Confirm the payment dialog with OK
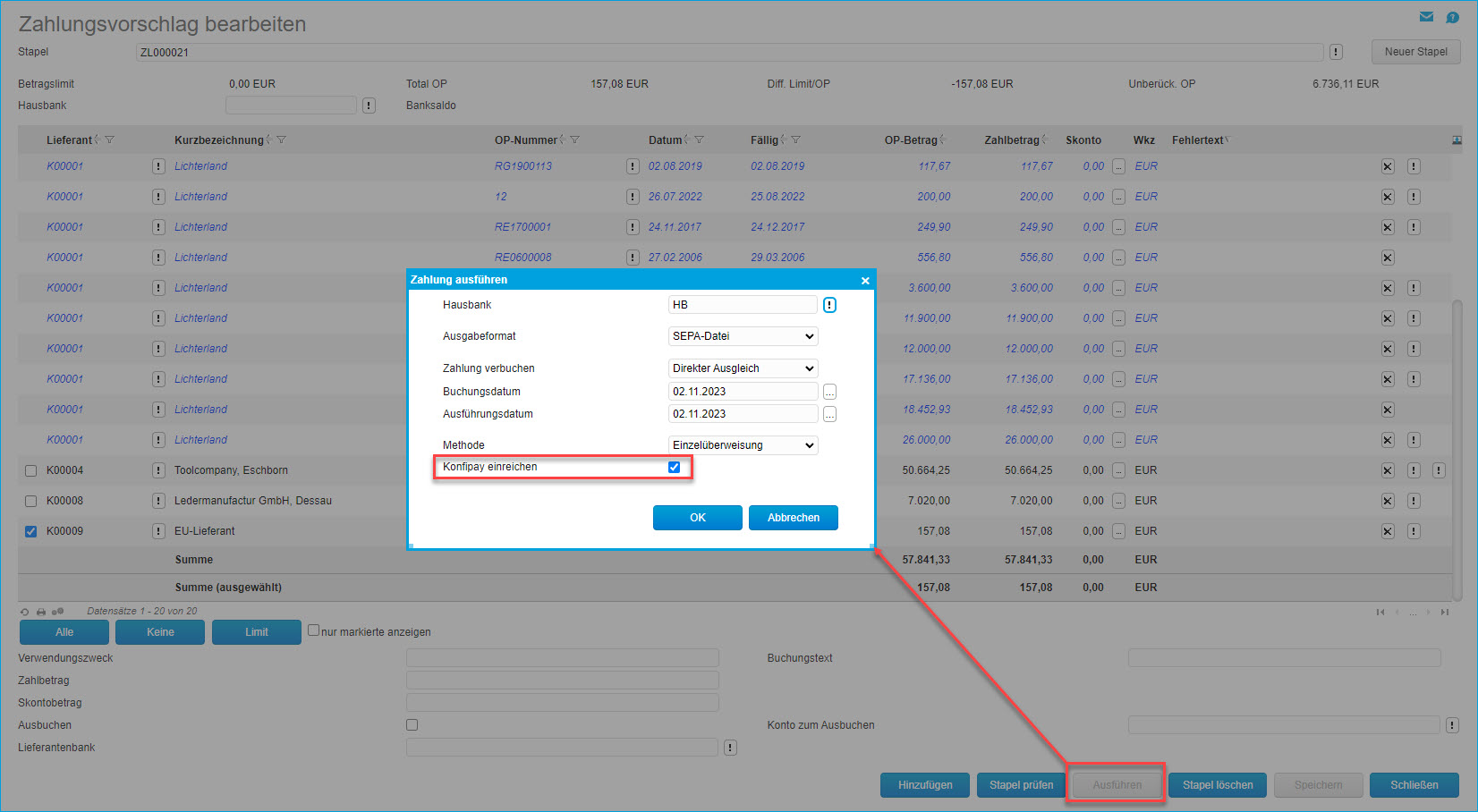The image size is (1478, 812). 697,518
